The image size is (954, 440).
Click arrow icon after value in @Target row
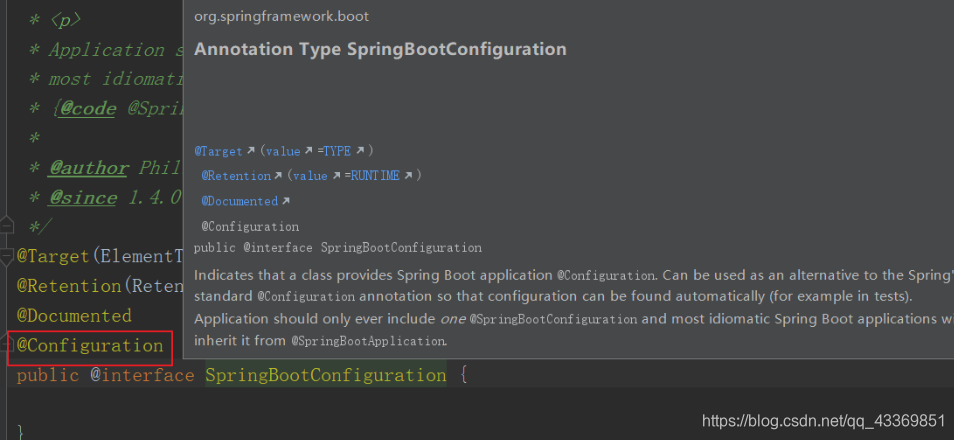[308, 151]
